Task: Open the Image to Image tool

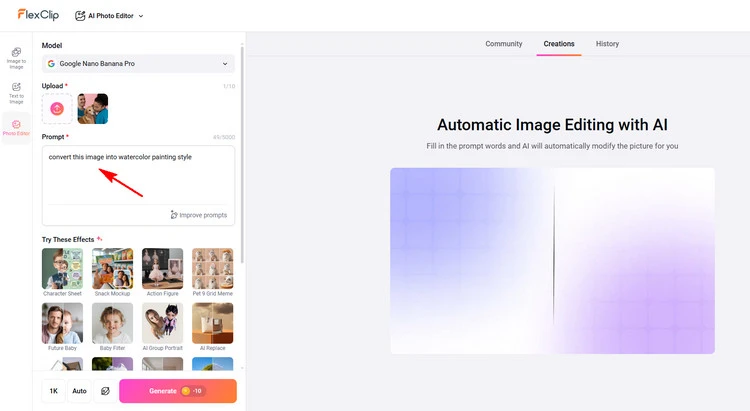Action: 16,56
